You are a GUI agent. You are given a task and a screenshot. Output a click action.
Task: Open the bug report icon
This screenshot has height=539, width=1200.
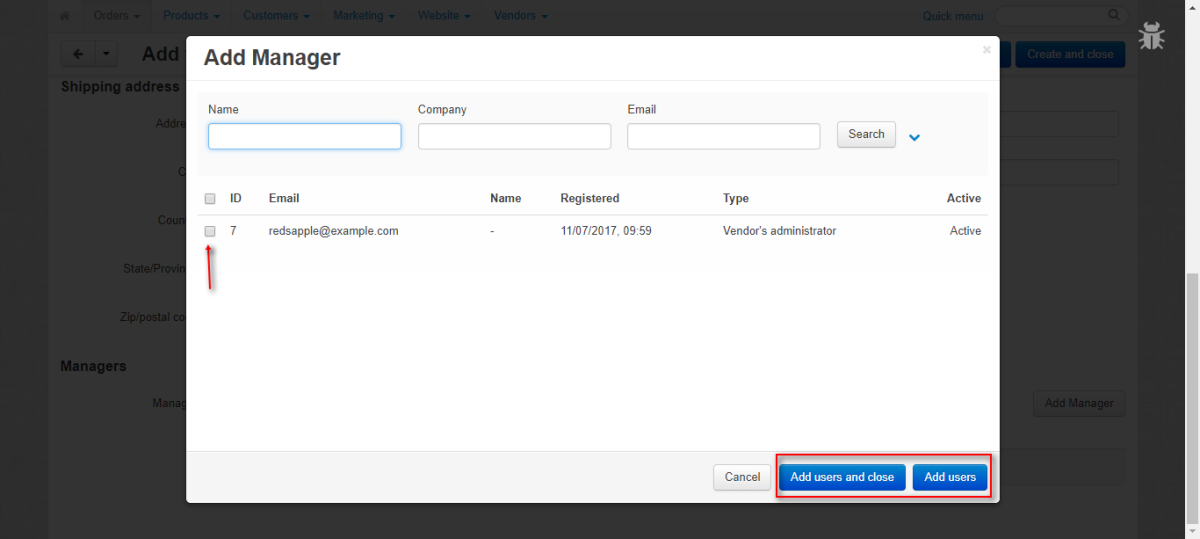pos(1151,36)
